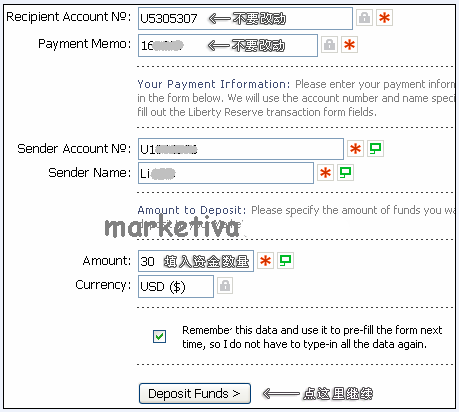This screenshot has height=412, width=459.
Task: Open the green hint icon beside Sender Name
Action: pyautogui.click(x=345, y=173)
